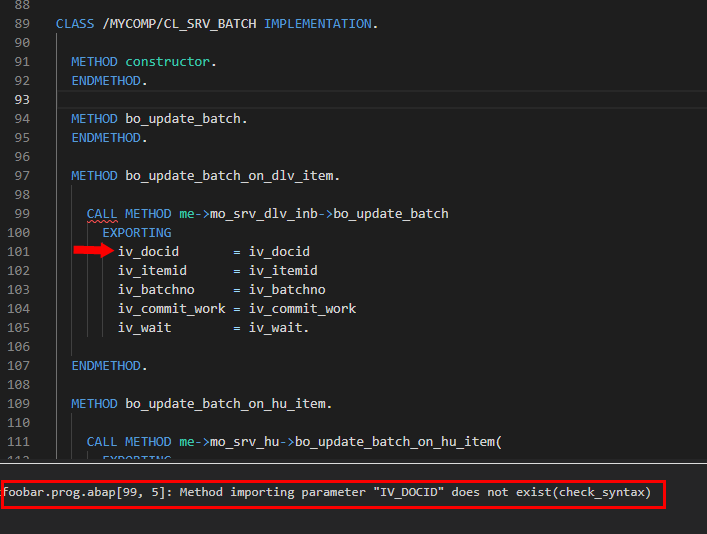
Task: Place cursor on the constructor method name
Action: coord(167,62)
